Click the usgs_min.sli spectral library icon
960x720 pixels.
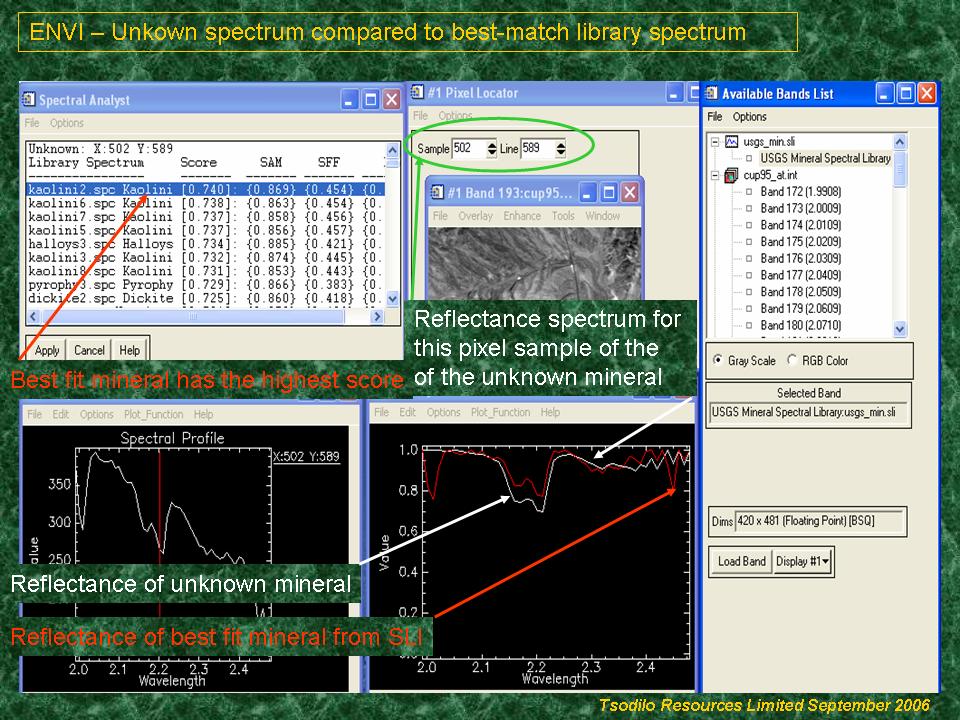732,142
